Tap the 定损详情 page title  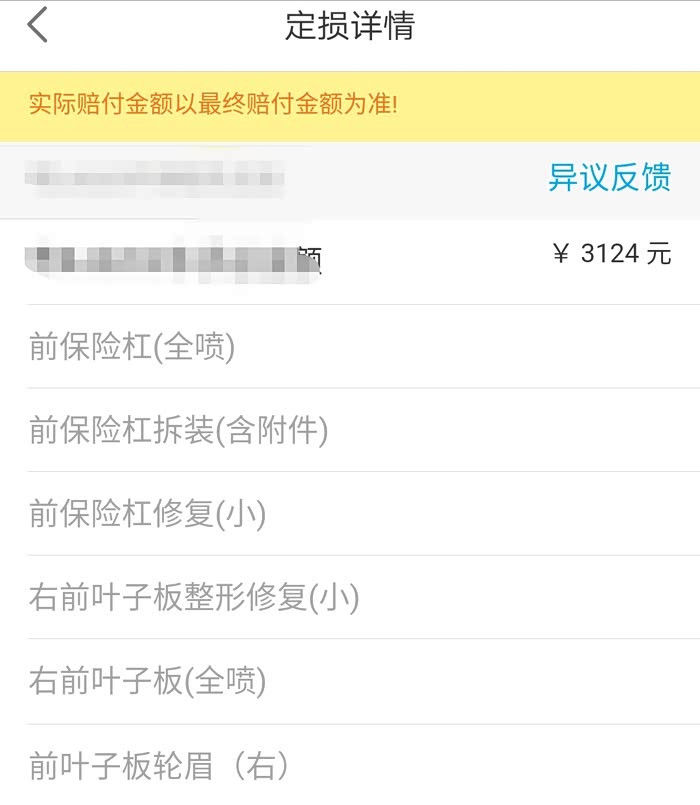point(349,26)
